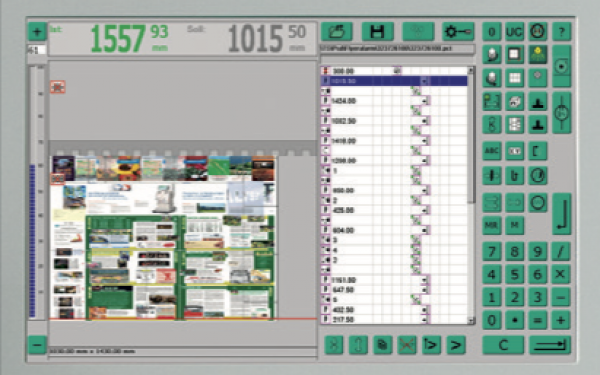
Task: Click the clock dial icon beside UC
Action: pyautogui.click(x=538, y=32)
